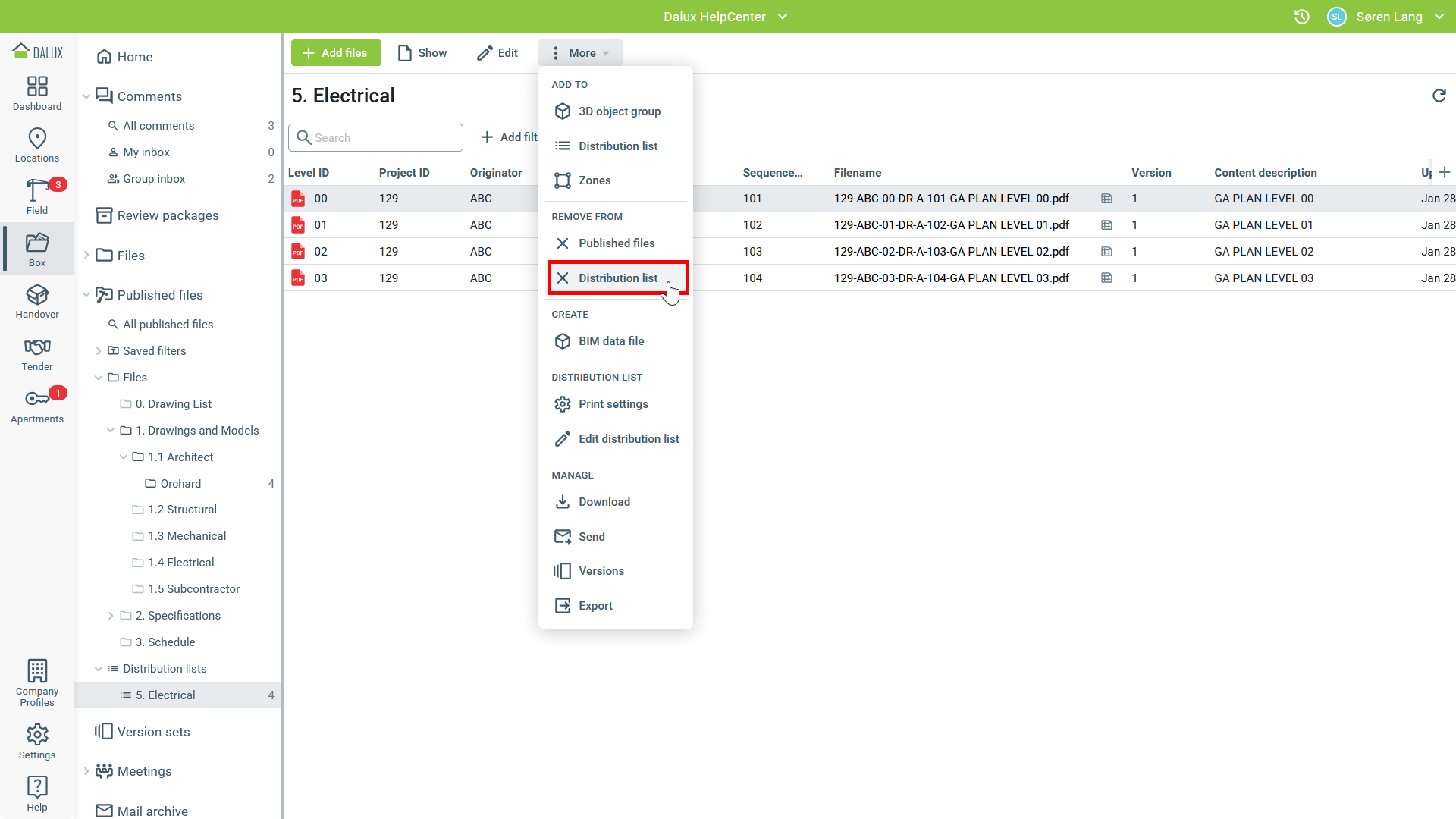Click metadata icon for LEVEL 00 file
The height and width of the screenshot is (819, 1456).
pos(1106,199)
